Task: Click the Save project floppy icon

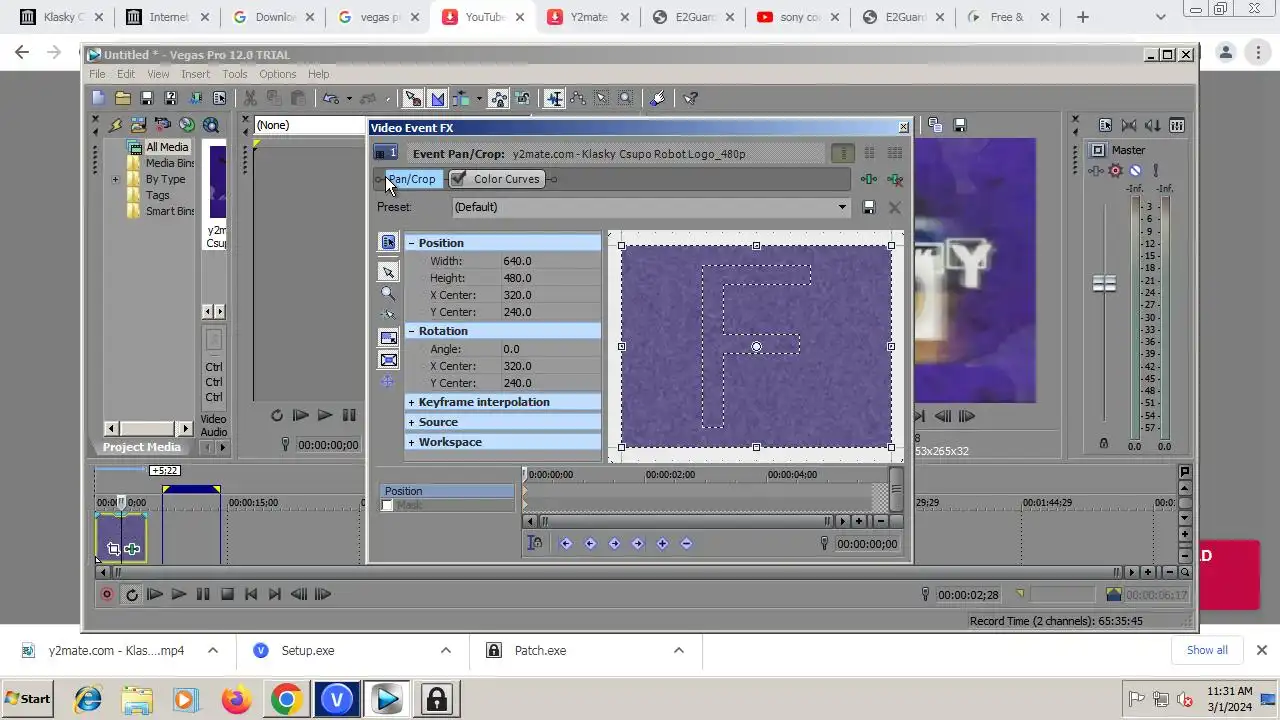Action: (146, 98)
